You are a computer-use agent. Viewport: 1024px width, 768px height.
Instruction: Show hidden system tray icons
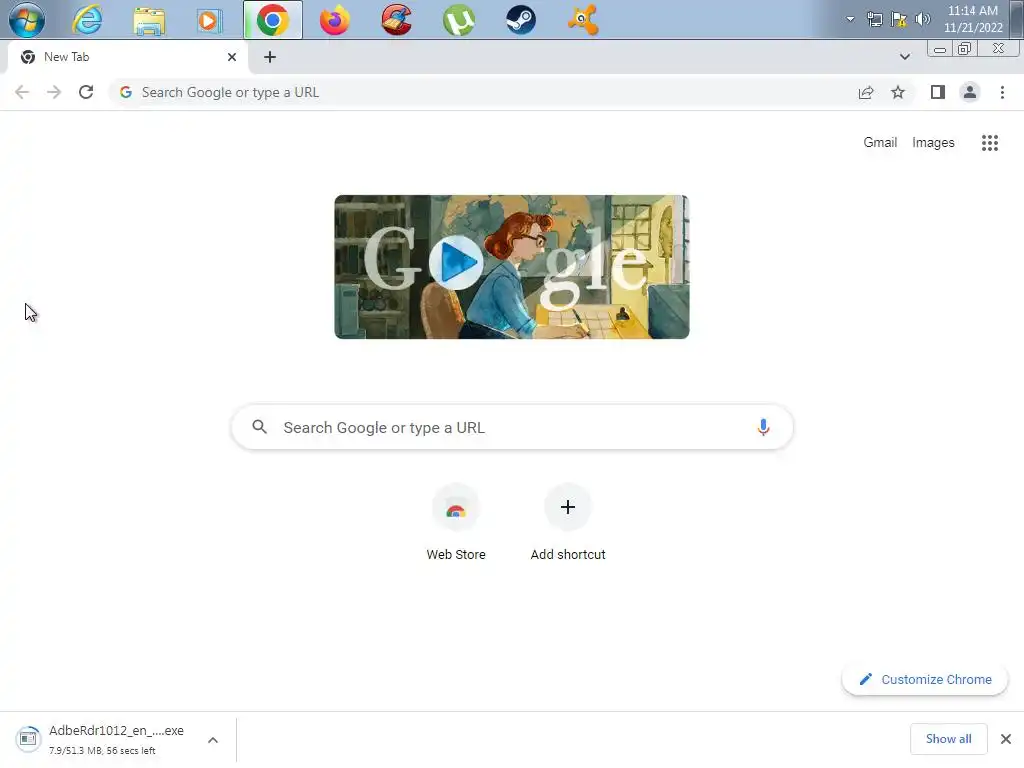pyautogui.click(x=850, y=19)
